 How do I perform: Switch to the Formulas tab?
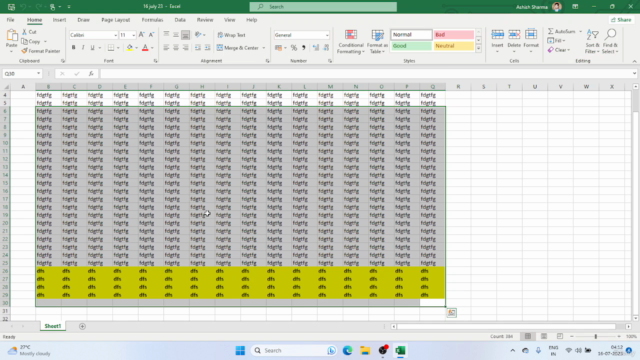pyautogui.click(x=152, y=20)
